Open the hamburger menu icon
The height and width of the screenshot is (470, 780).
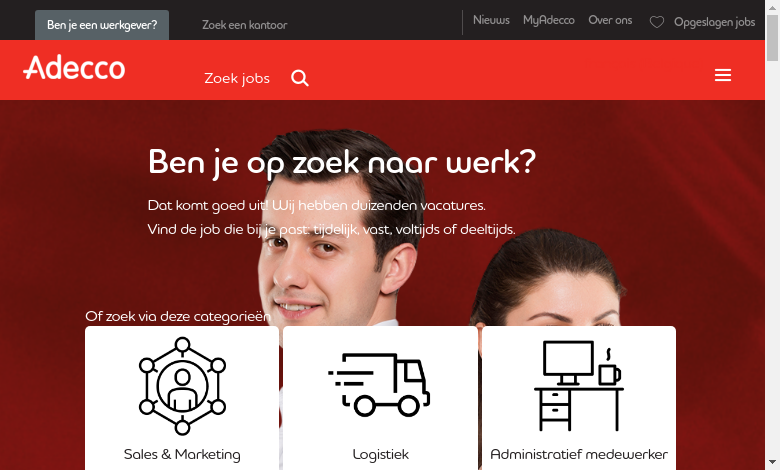pyautogui.click(x=723, y=75)
